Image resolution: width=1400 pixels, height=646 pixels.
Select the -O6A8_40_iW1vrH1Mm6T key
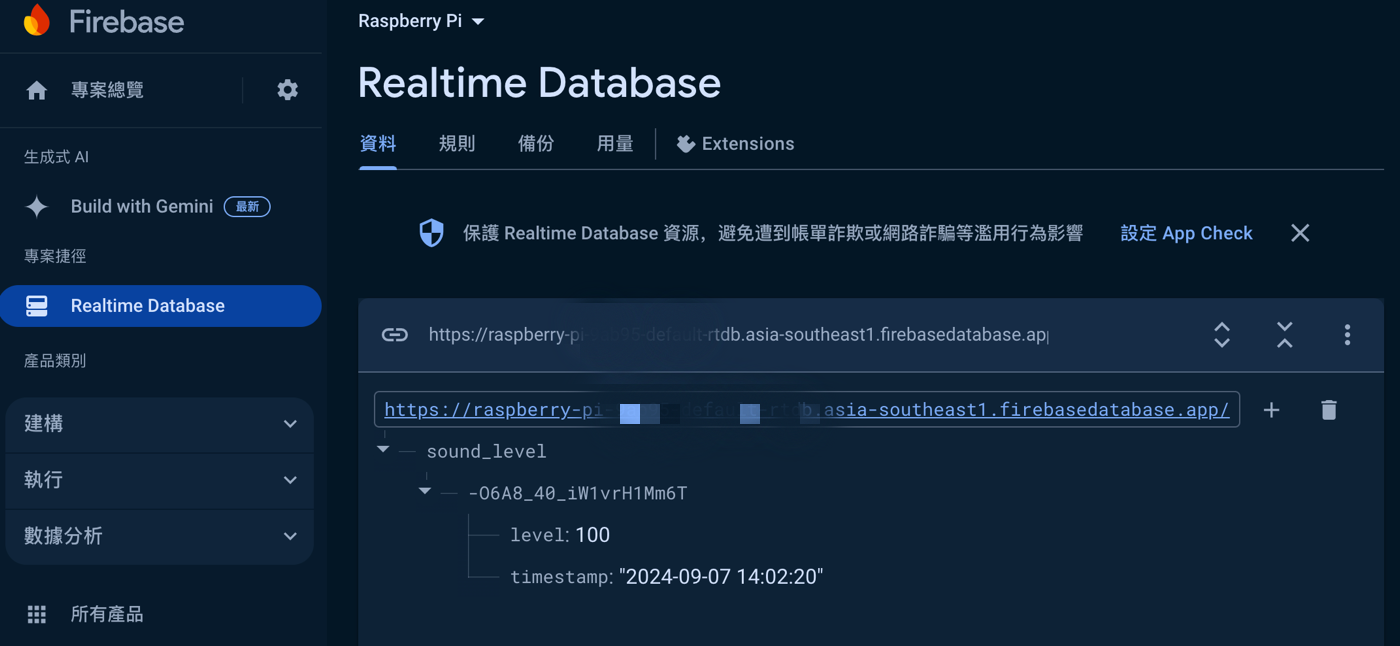coord(577,493)
